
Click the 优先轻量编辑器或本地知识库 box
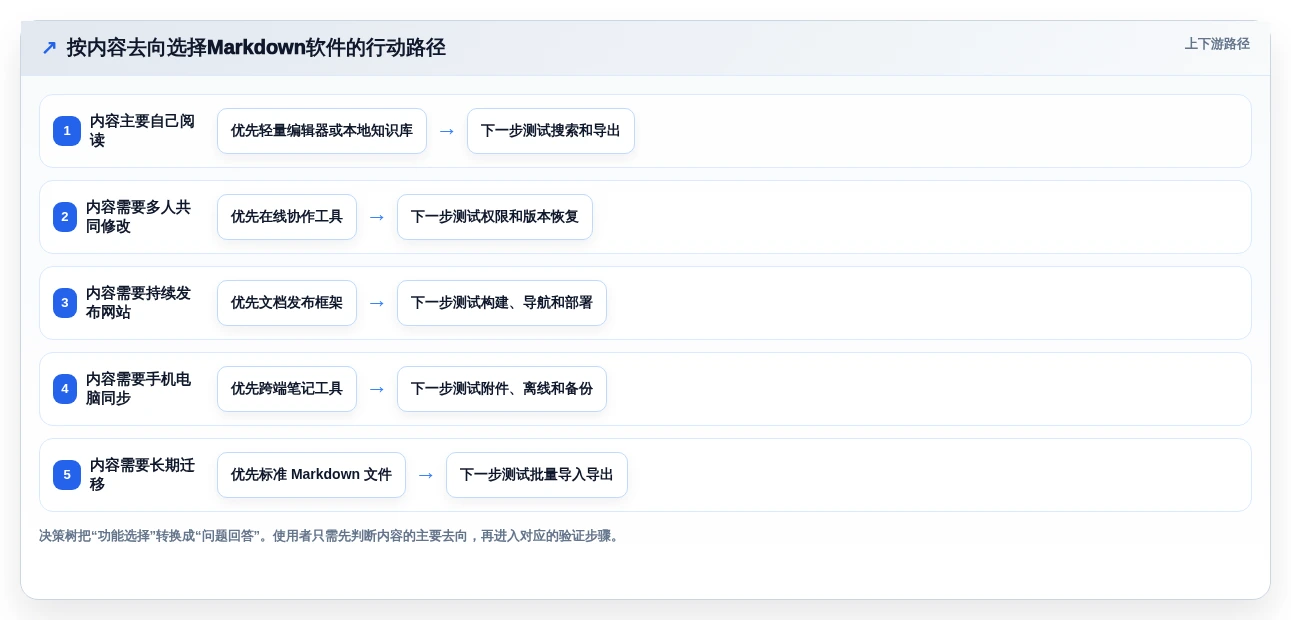click(322, 131)
